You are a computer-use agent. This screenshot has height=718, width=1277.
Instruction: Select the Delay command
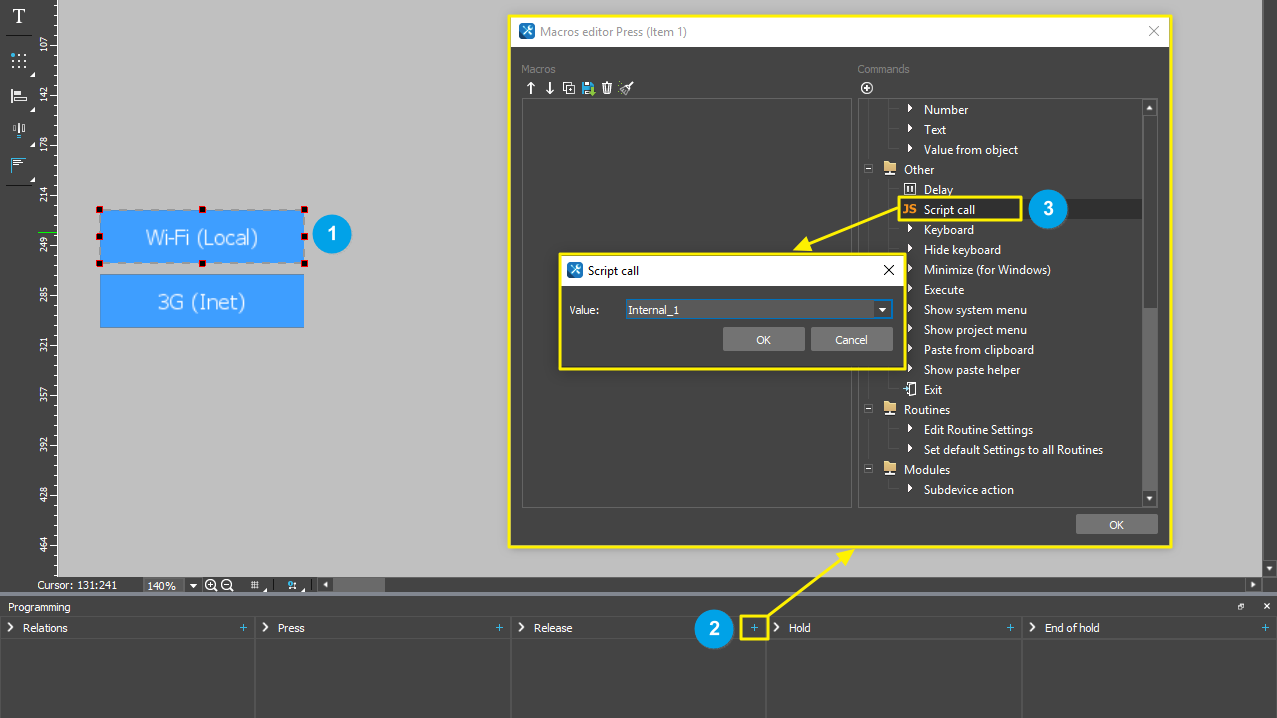pos(938,190)
